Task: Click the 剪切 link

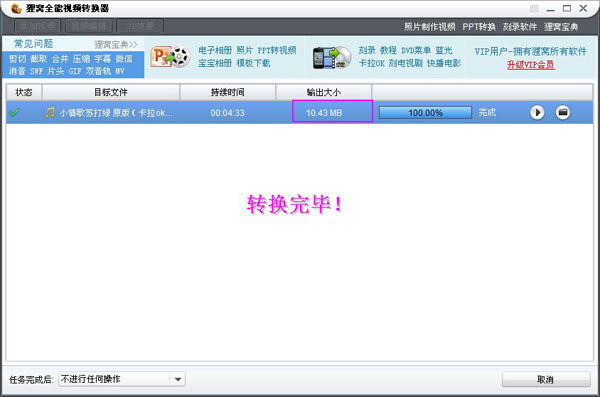Action: point(18,59)
